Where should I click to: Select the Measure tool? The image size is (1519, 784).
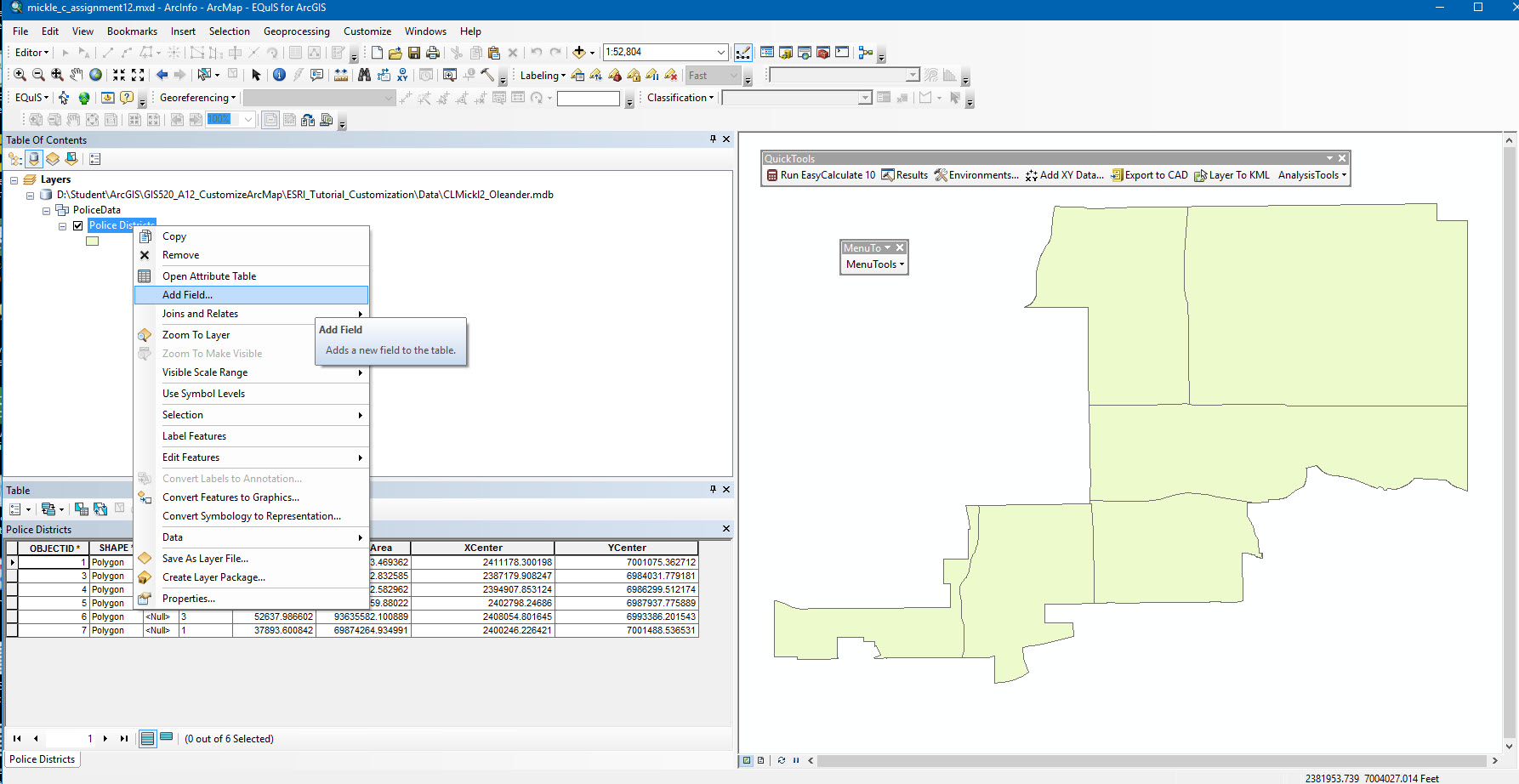[341, 75]
